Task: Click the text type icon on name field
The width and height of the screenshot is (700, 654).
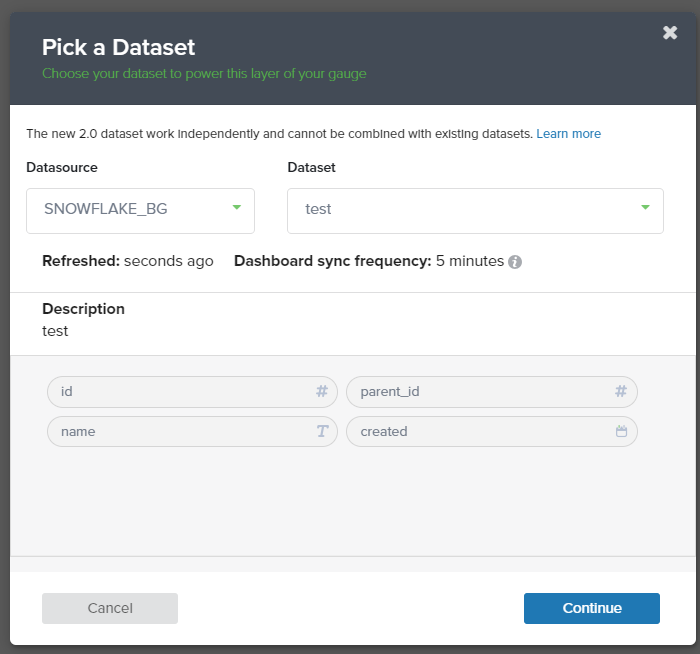Action: click(322, 431)
